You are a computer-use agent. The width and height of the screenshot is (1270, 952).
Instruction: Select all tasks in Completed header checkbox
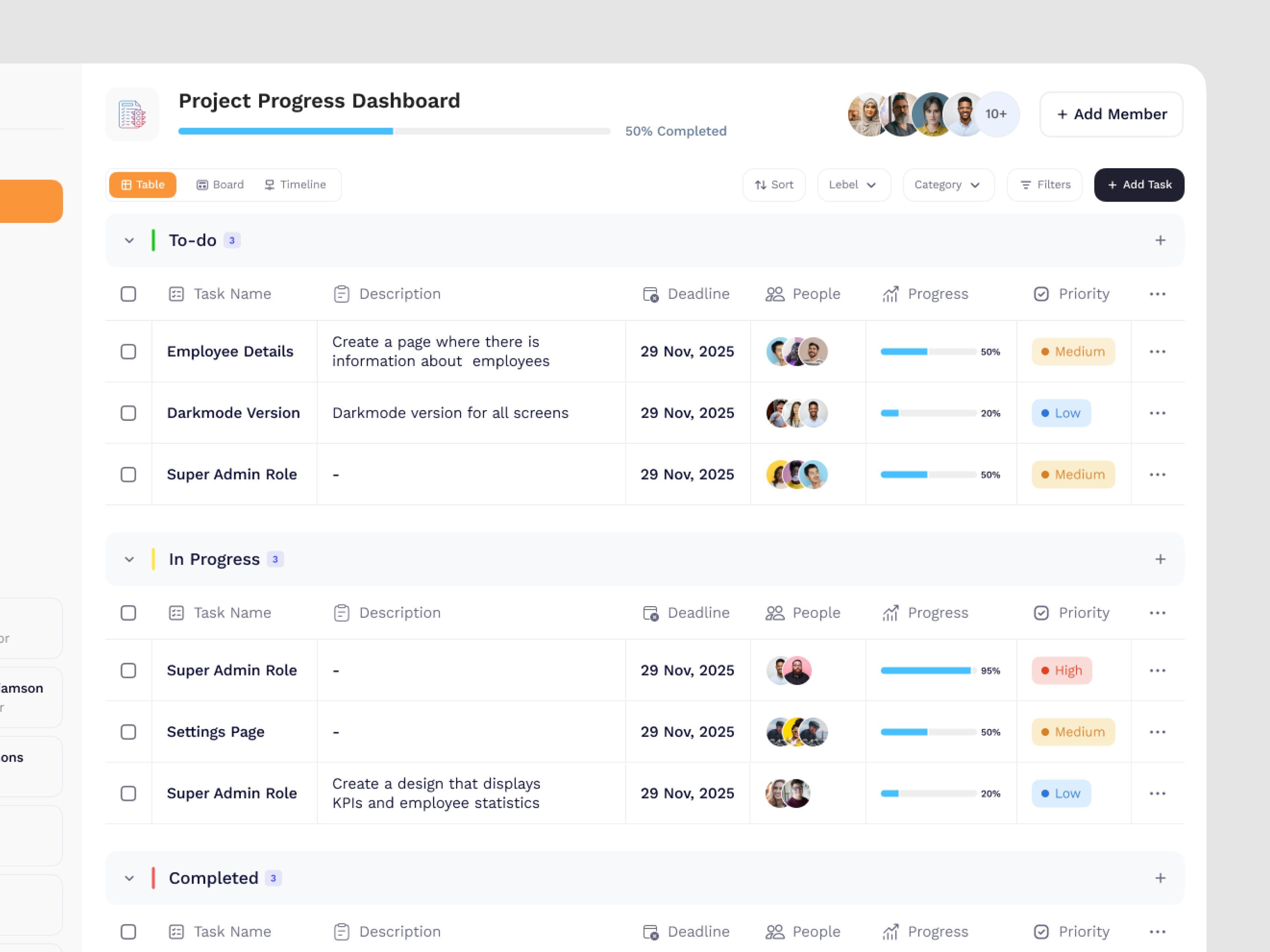129,933
